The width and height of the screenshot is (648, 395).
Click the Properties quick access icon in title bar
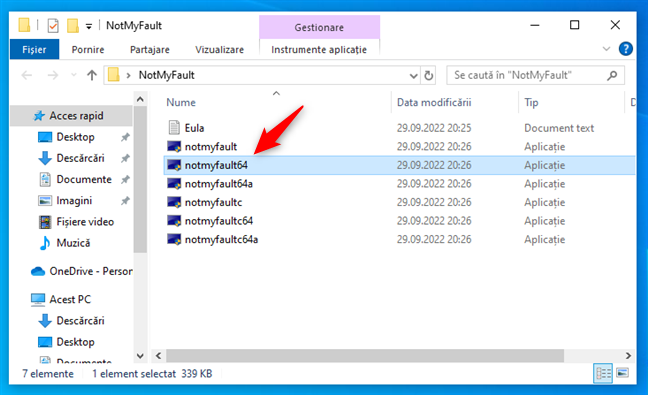pos(53,26)
